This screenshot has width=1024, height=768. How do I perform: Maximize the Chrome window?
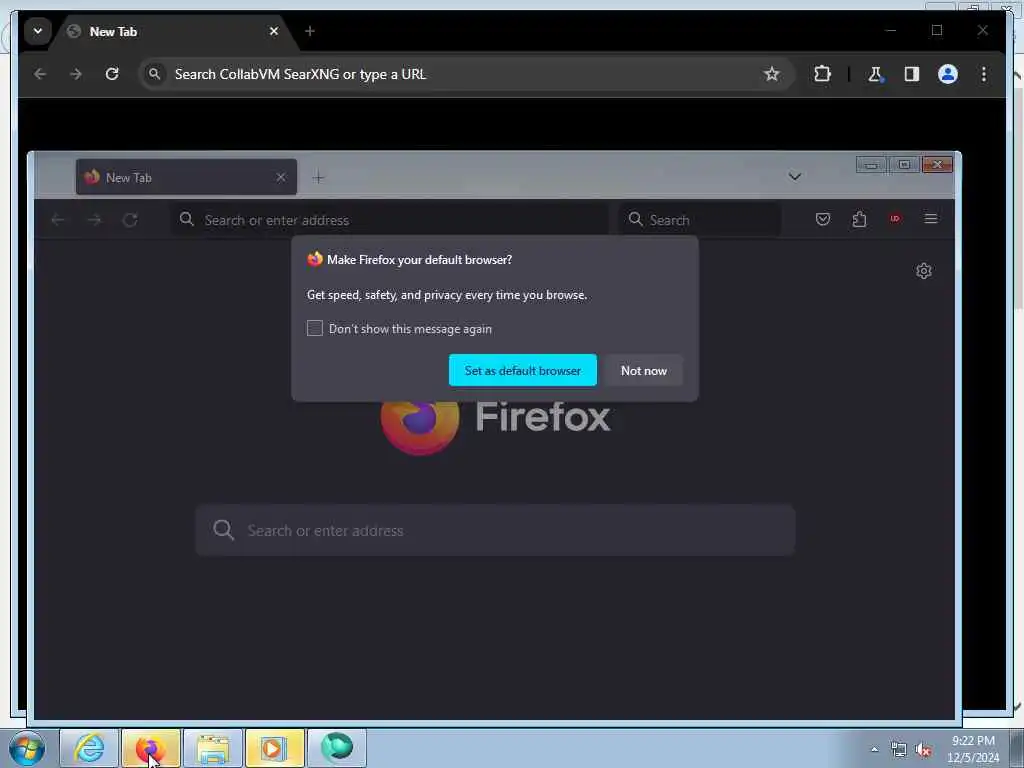tap(937, 30)
